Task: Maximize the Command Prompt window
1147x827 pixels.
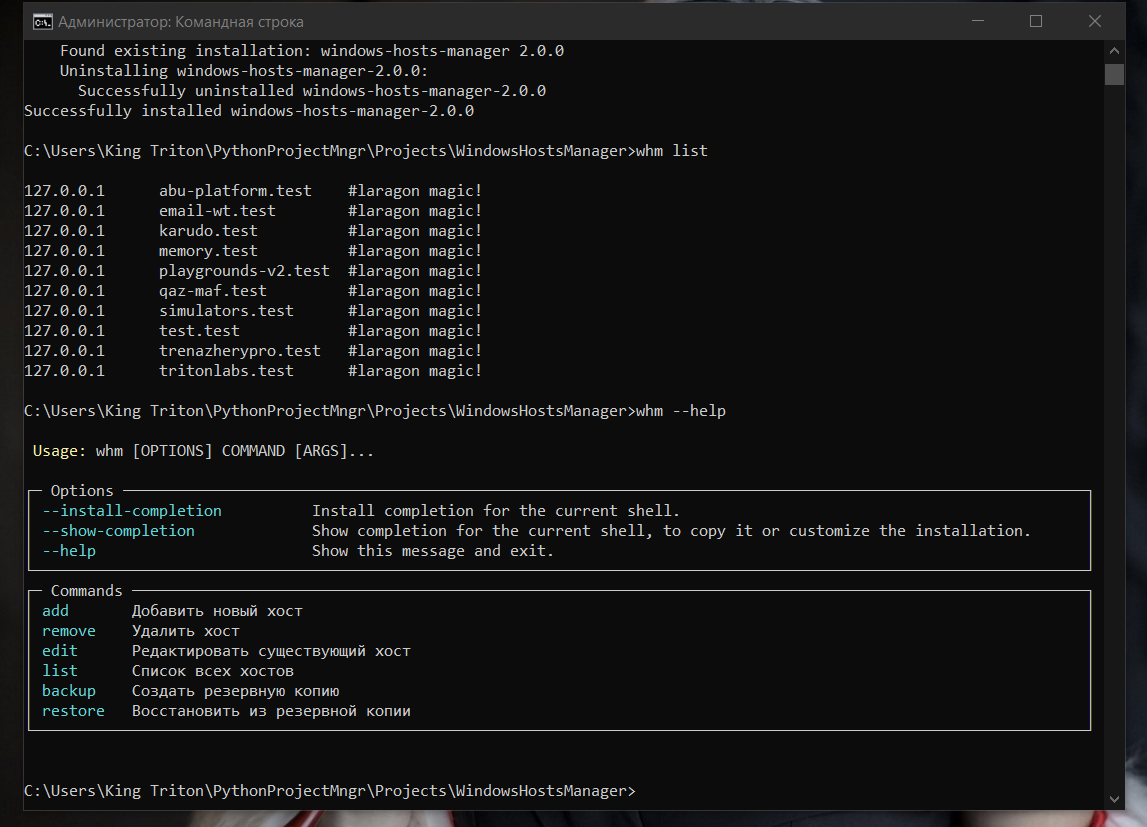Action: click(1036, 21)
